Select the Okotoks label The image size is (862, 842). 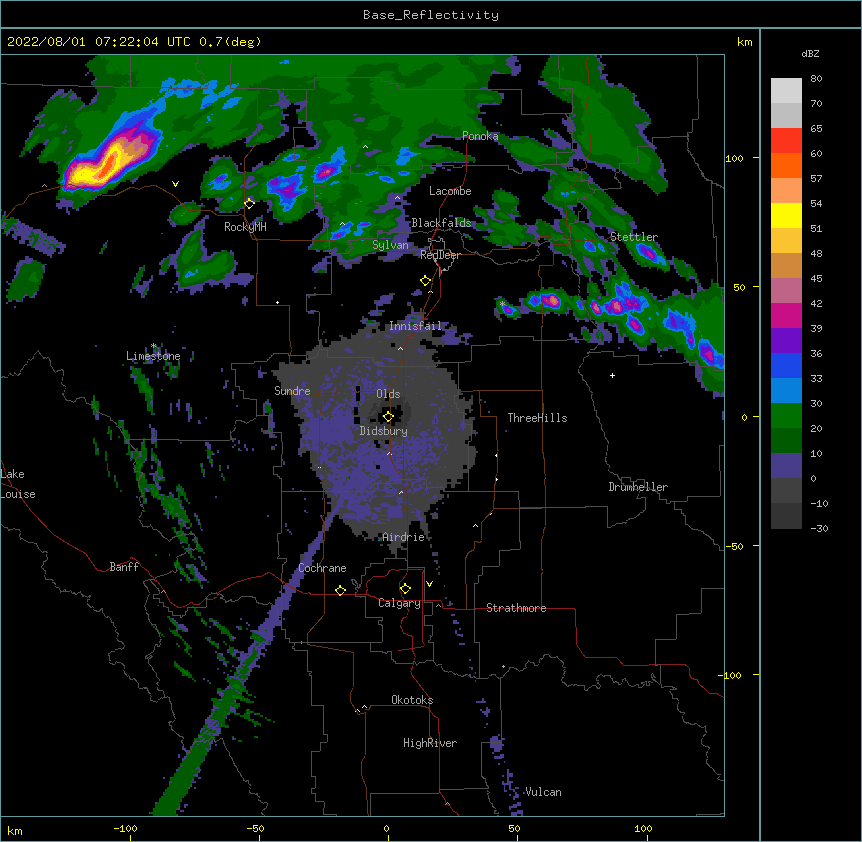coord(412,700)
